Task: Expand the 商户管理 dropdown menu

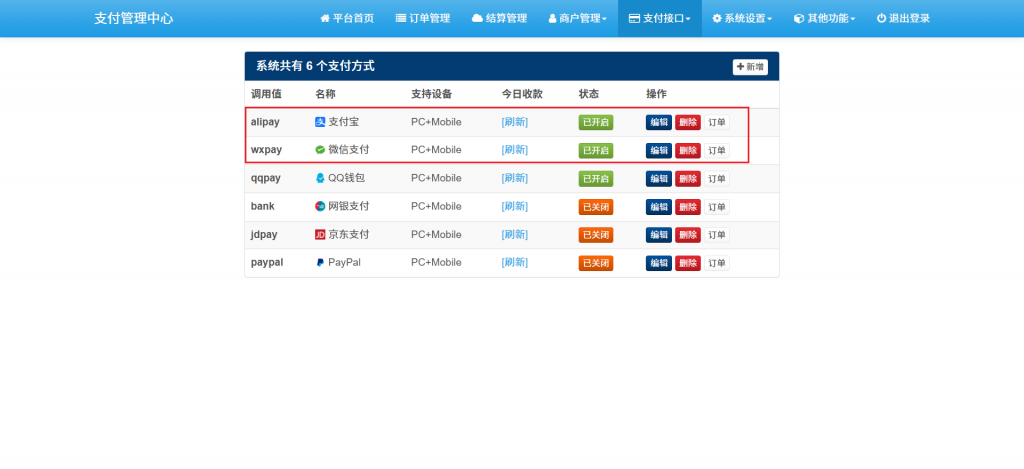Action: click(577, 18)
